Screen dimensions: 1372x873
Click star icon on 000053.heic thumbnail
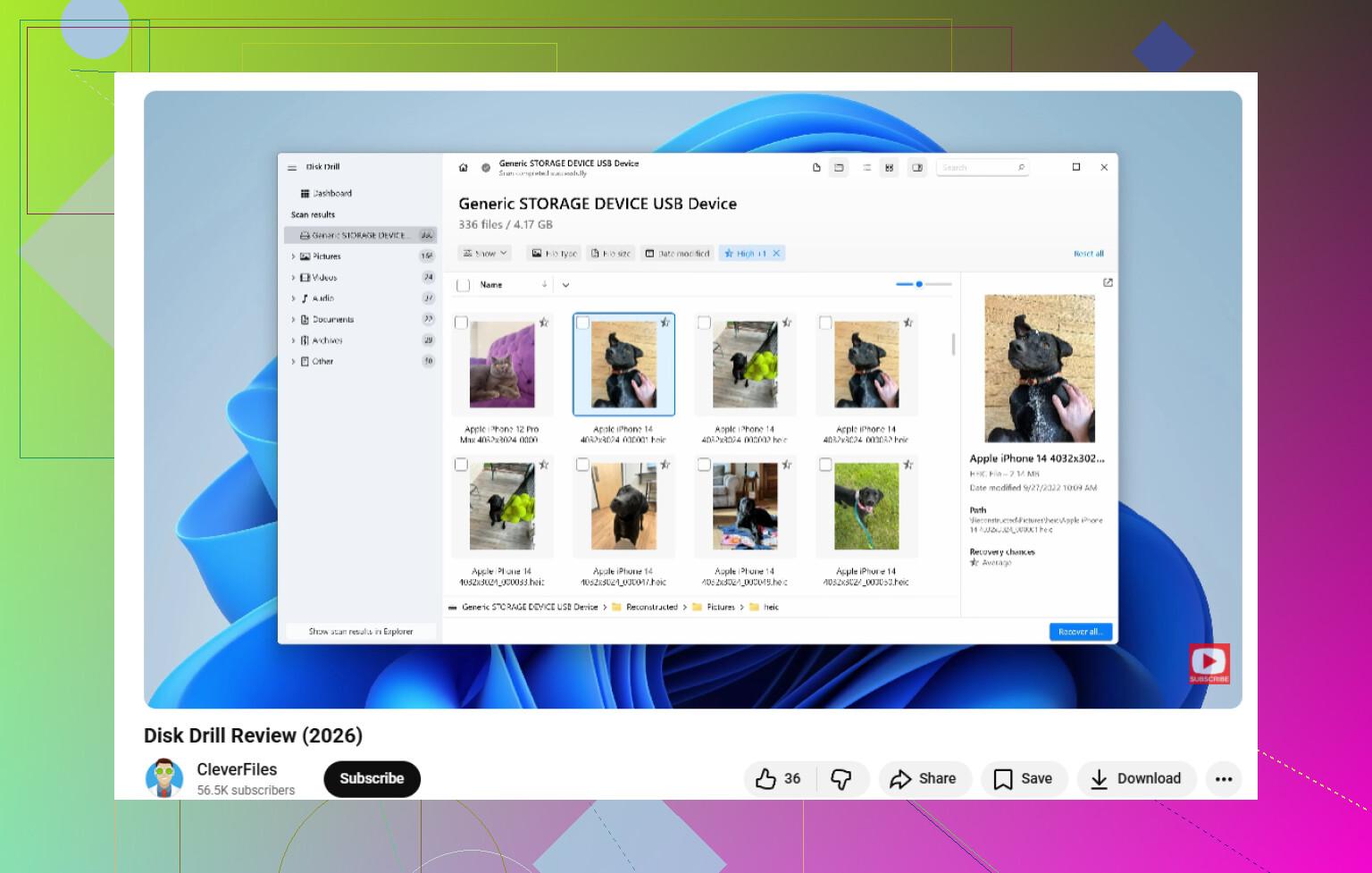[908, 465]
